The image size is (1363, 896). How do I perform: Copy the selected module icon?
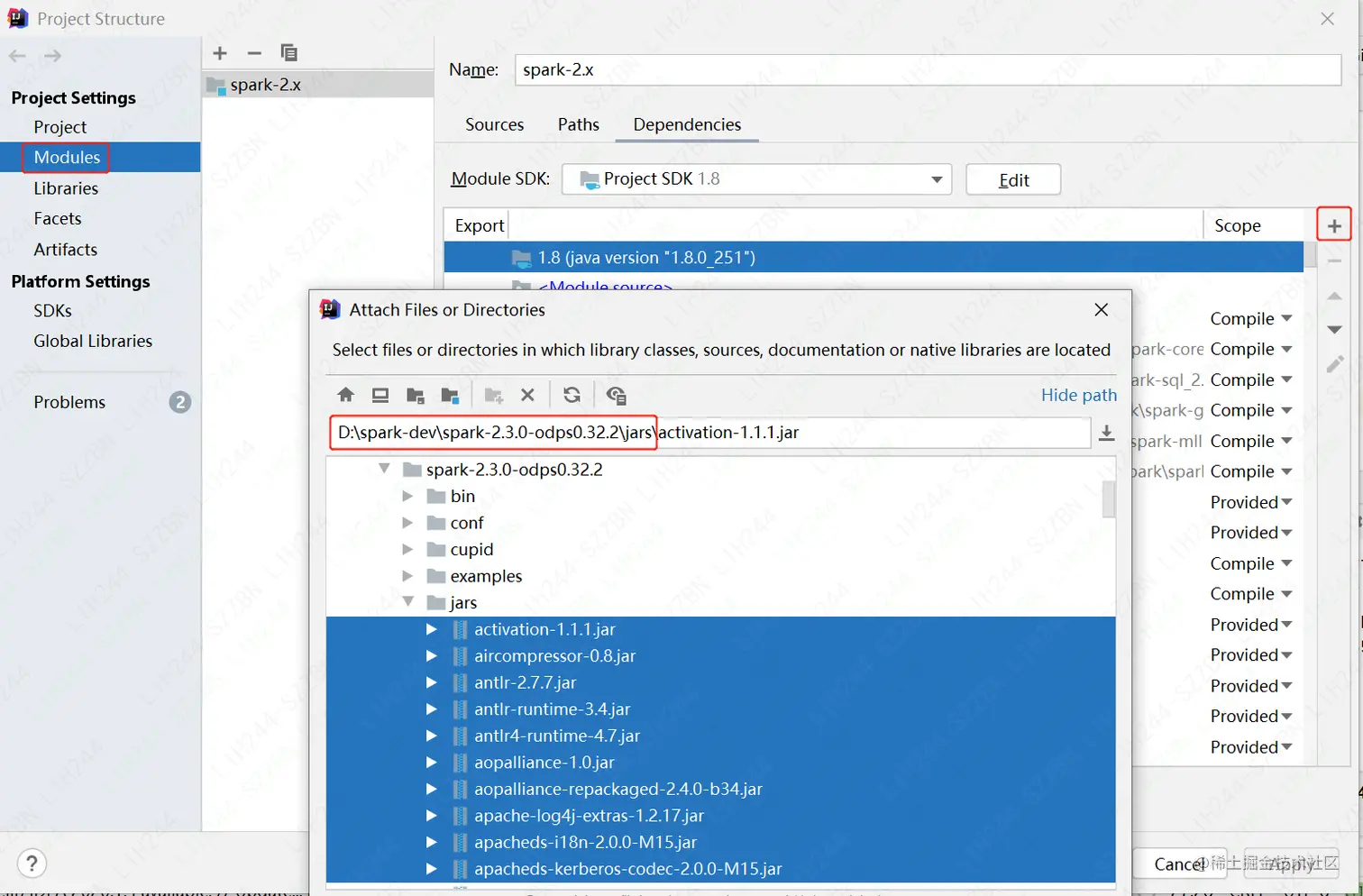pos(288,53)
